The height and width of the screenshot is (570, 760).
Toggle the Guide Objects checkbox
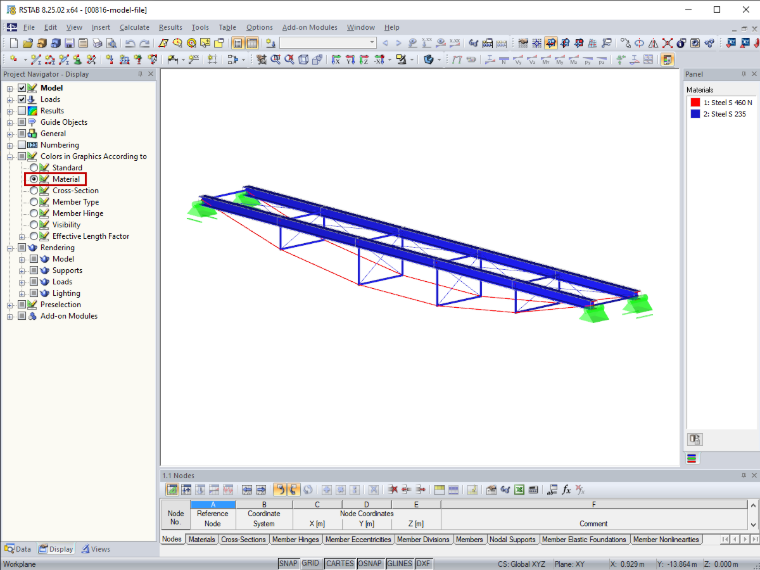tap(22, 122)
